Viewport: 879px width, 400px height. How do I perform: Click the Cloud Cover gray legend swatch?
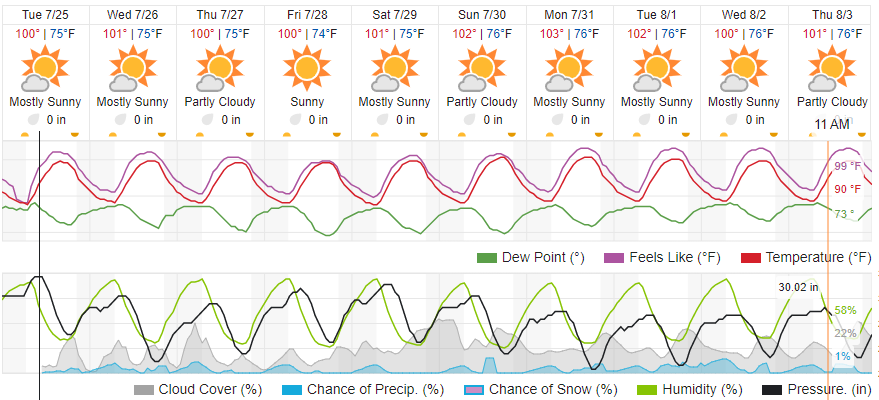click(144, 388)
